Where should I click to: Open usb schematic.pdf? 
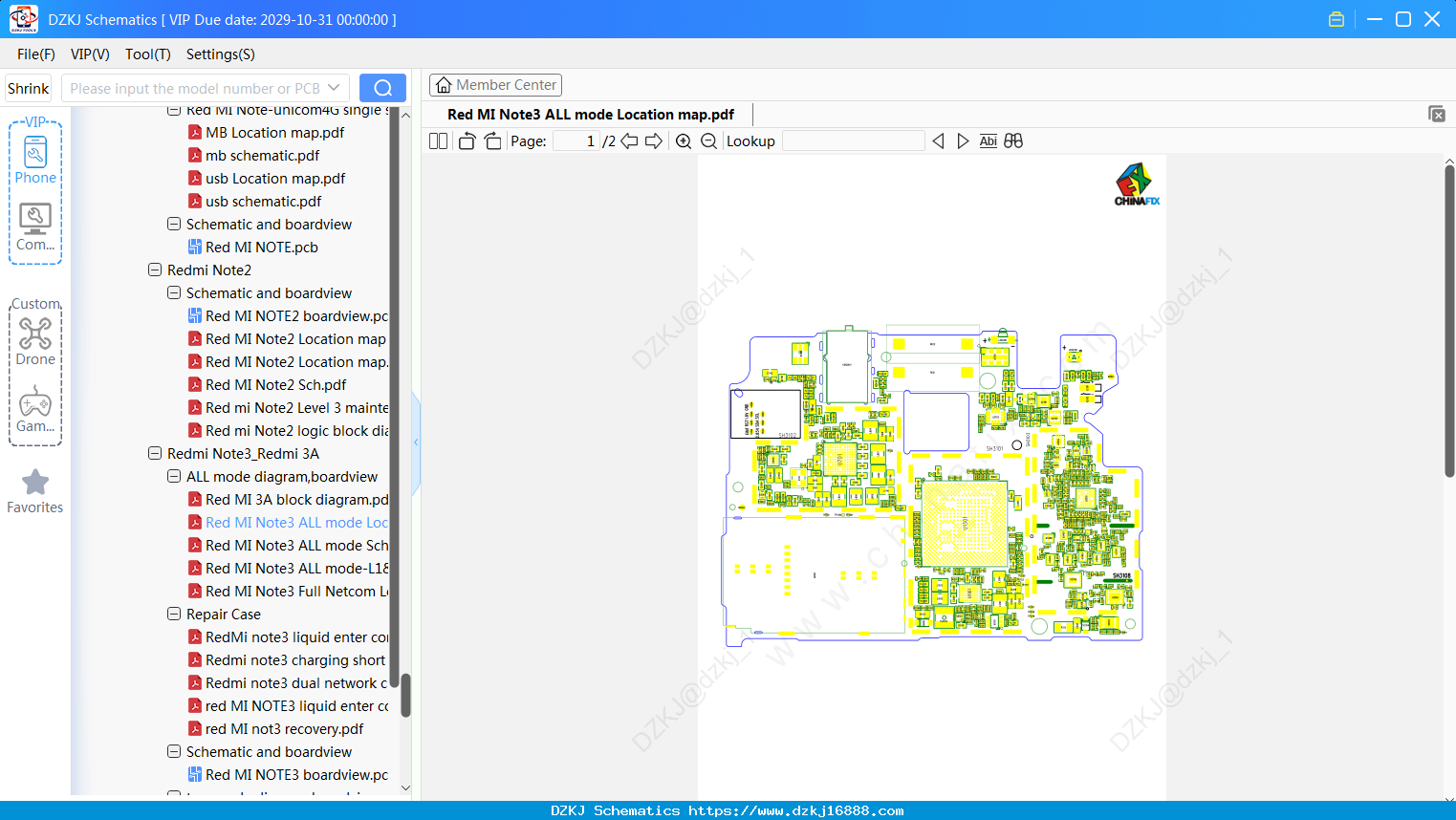(255, 202)
